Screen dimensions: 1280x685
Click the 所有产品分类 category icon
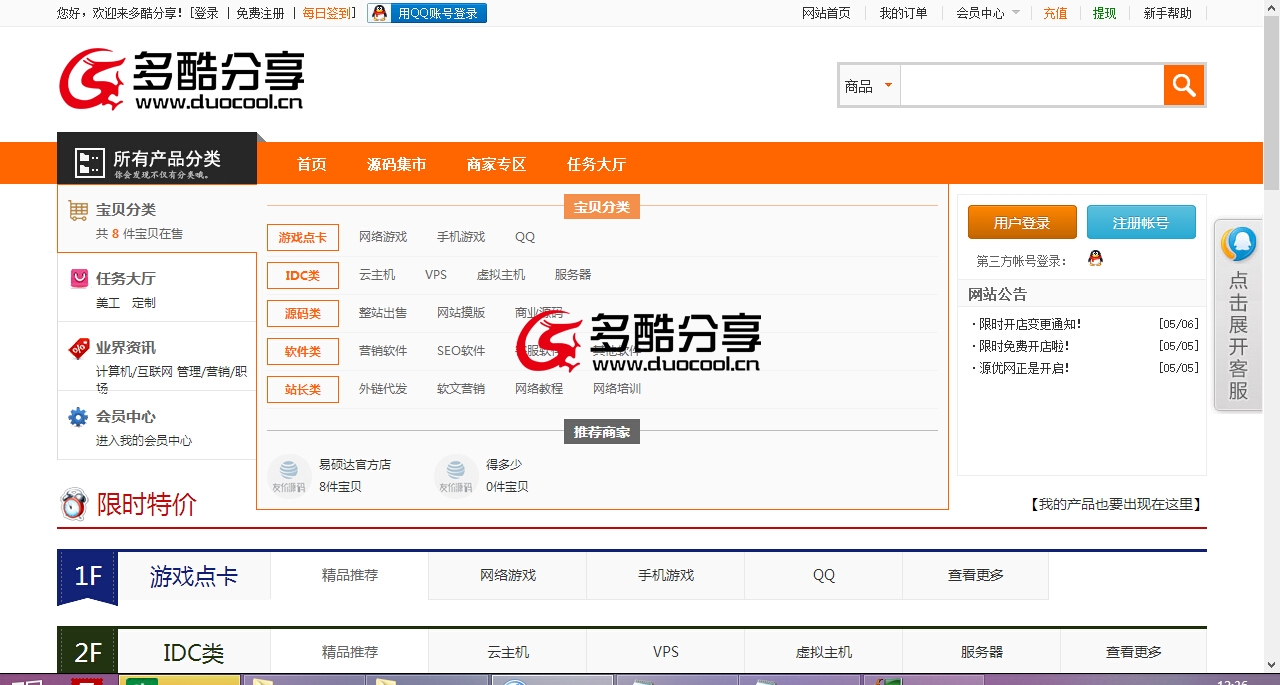[x=90, y=163]
